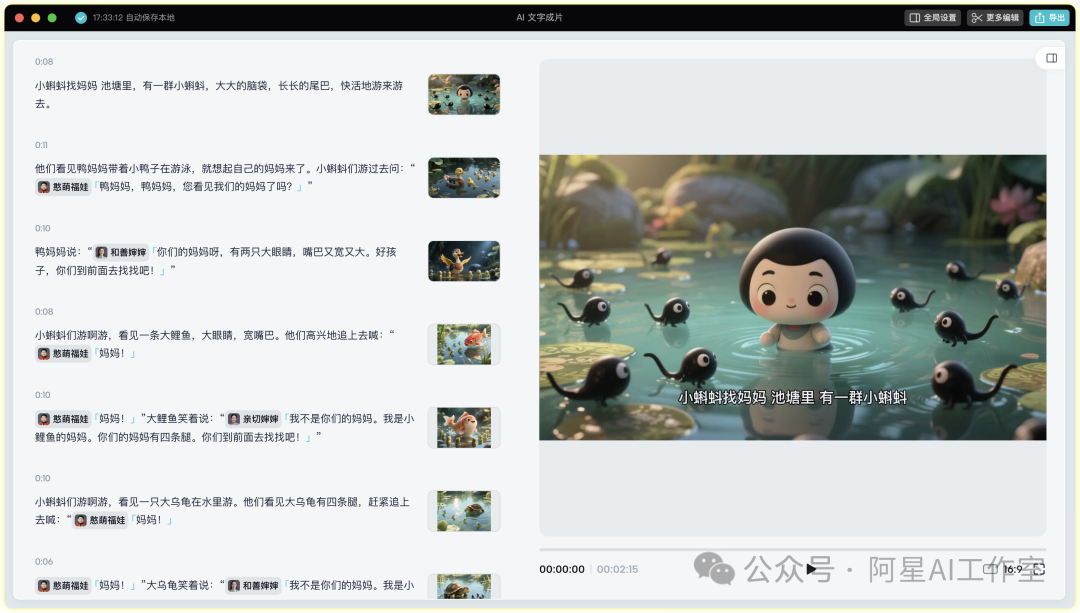Image resolution: width=1080 pixels, height=613 pixels.
Task: Select thumbnail of red carp jumping
Action: (464, 344)
